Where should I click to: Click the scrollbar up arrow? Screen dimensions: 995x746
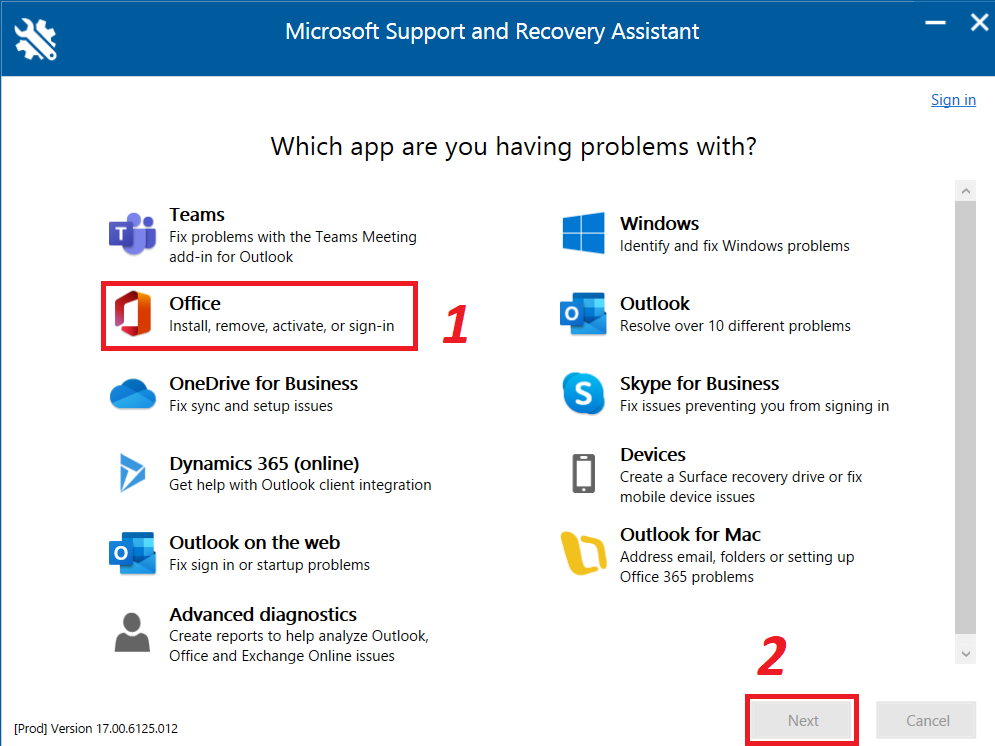click(965, 191)
